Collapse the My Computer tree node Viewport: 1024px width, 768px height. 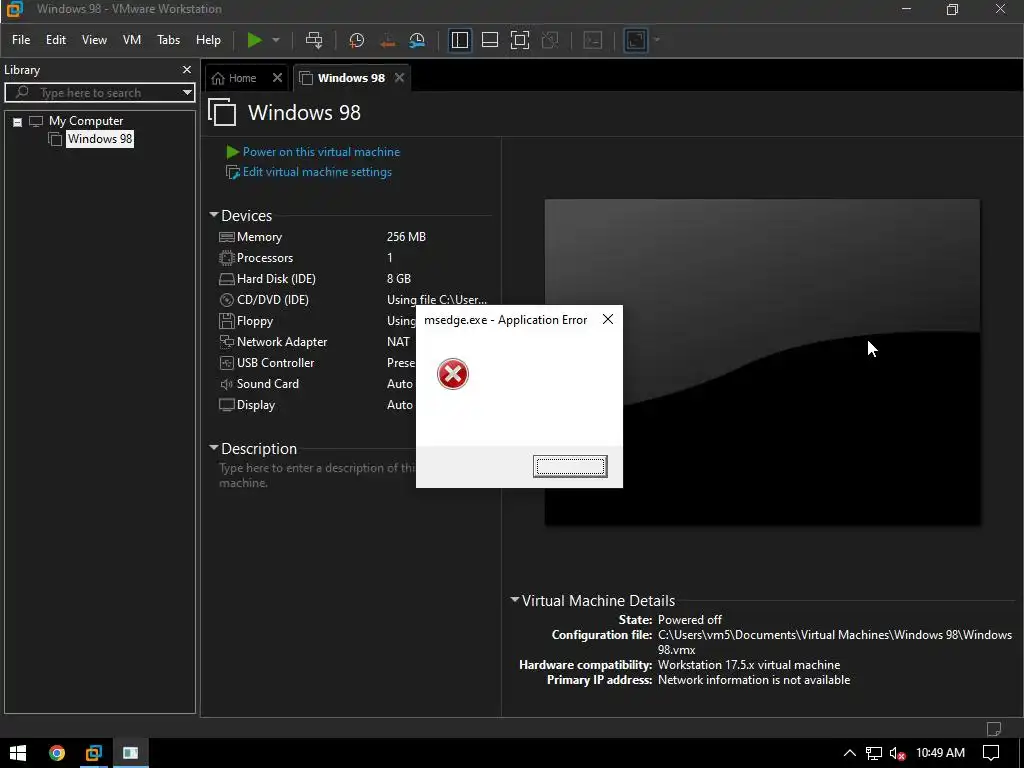pos(18,121)
